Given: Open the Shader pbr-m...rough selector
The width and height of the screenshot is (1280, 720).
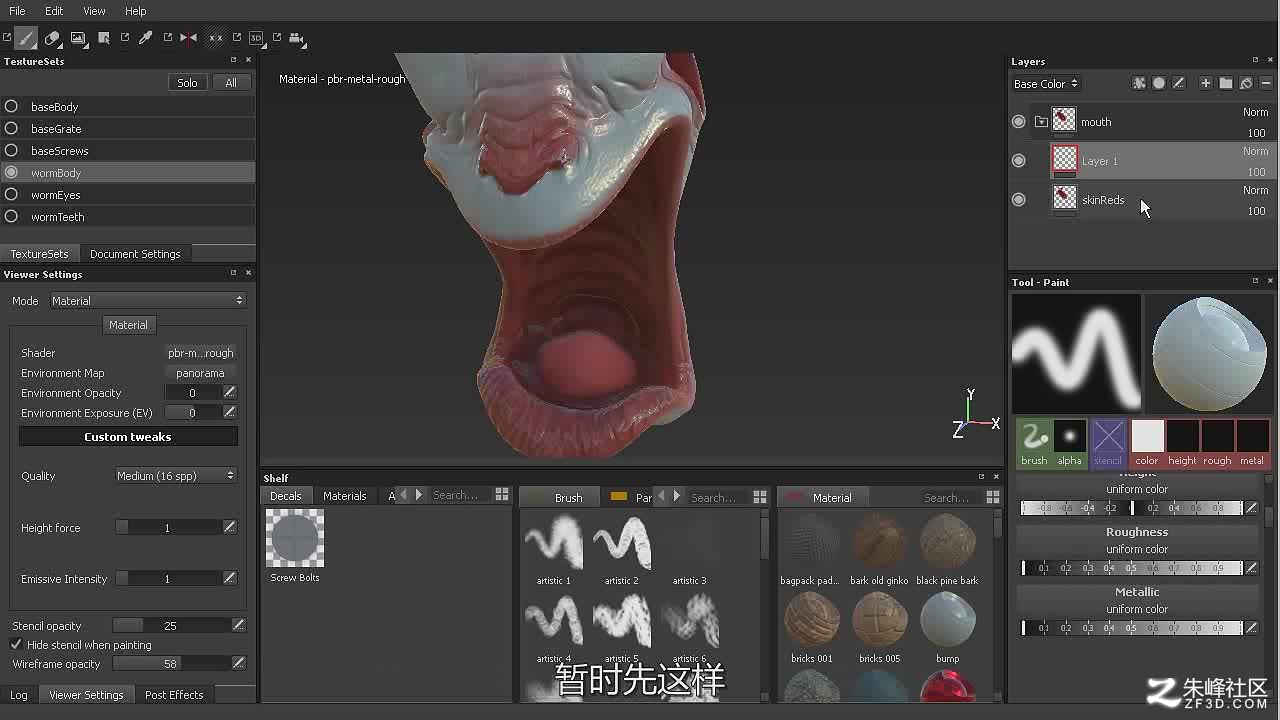Looking at the screenshot, I should pyautogui.click(x=200, y=353).
